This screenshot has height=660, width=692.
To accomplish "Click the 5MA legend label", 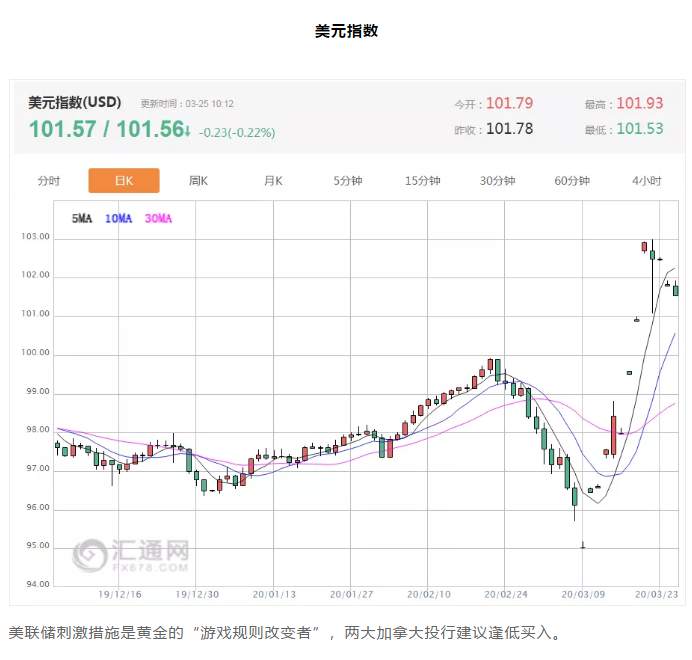I will coord(82,219).
